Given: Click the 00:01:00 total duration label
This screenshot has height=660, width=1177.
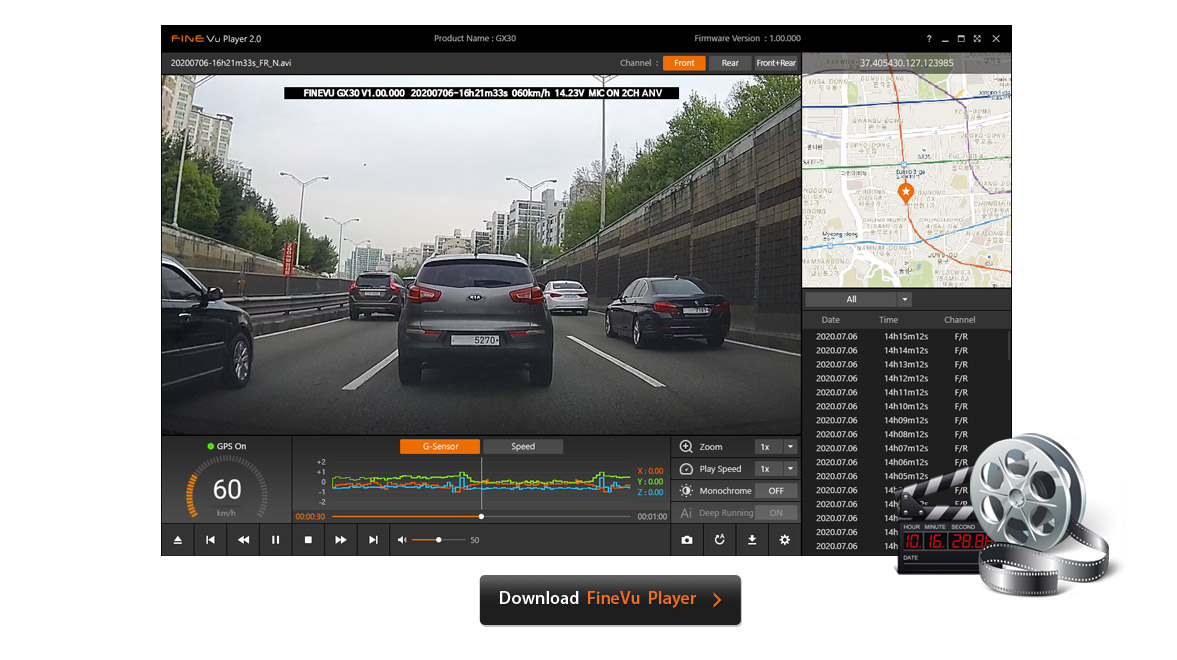Looking at the screenshot, I should 652,517.
